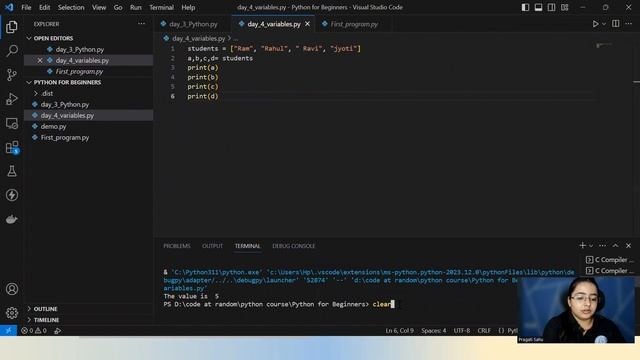This screenshot has width=640, height=360.
Task: Open the Run and Debug view
Action: pos(12,99)
